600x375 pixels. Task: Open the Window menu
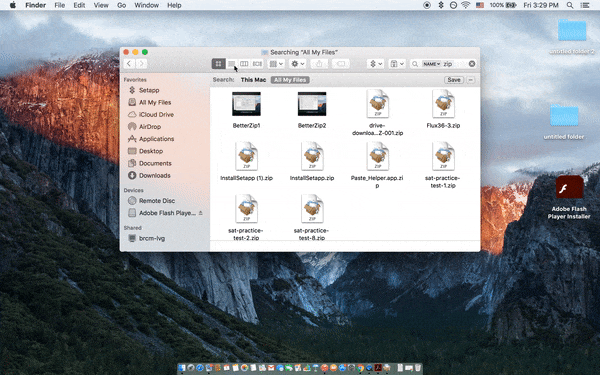(147, 5)
